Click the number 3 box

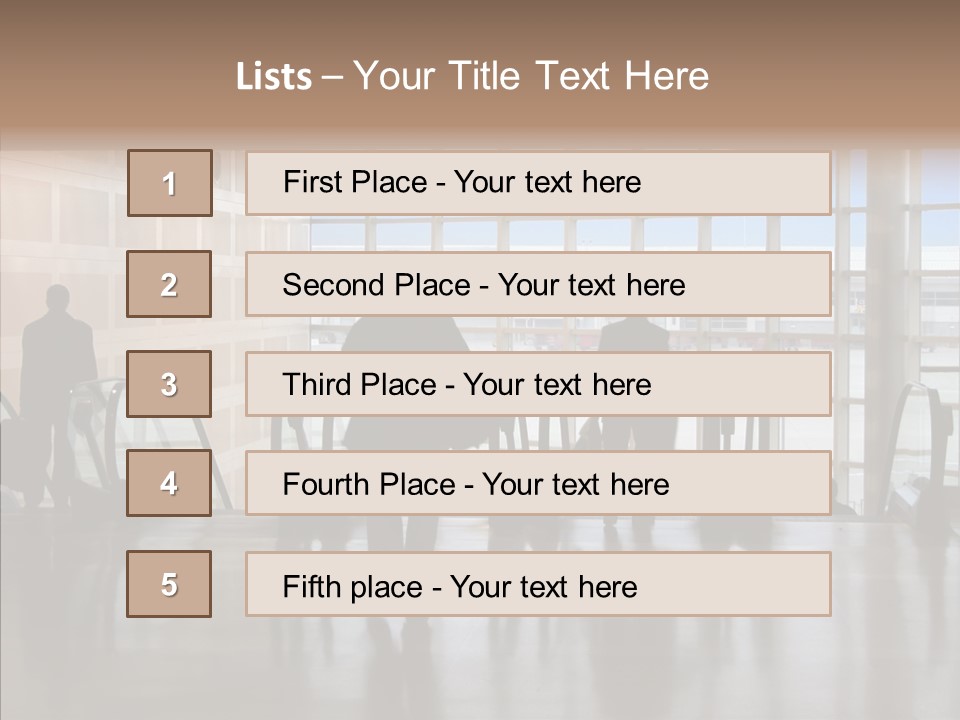coord(169,384)
